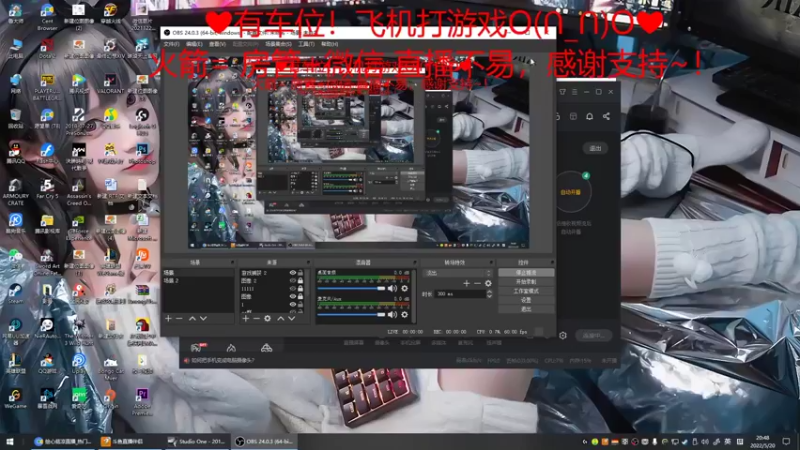800x450 pixels.
Task: Pop out the Audio Mixer dock panel
Action: tap(414, 262)
